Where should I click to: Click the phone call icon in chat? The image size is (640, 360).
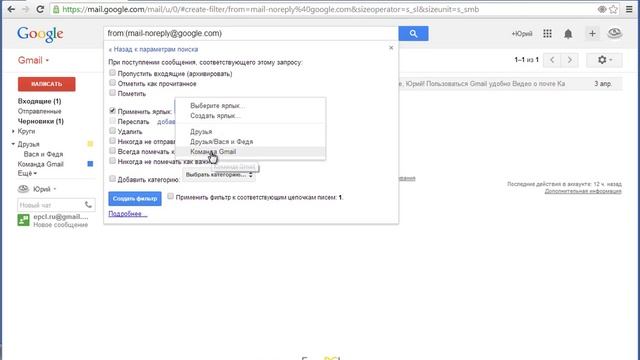[88, 204]
